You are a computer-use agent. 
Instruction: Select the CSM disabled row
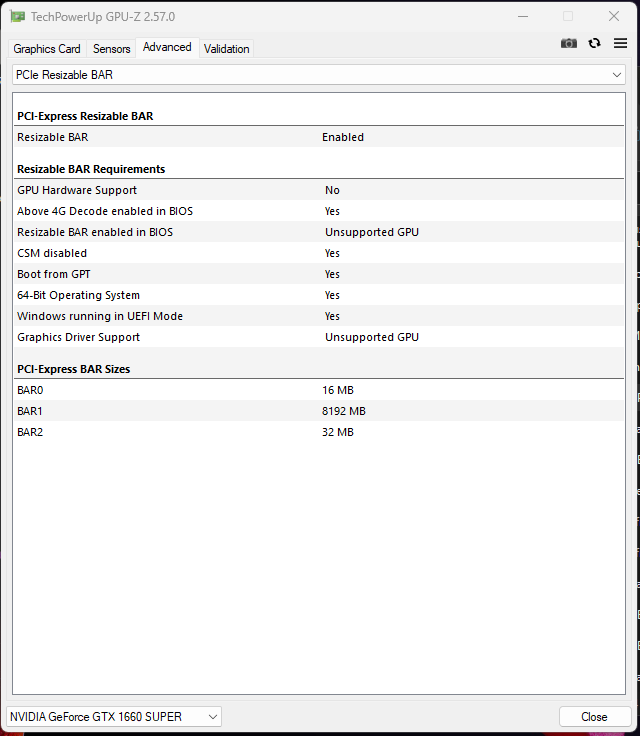(x=319, y=253)
